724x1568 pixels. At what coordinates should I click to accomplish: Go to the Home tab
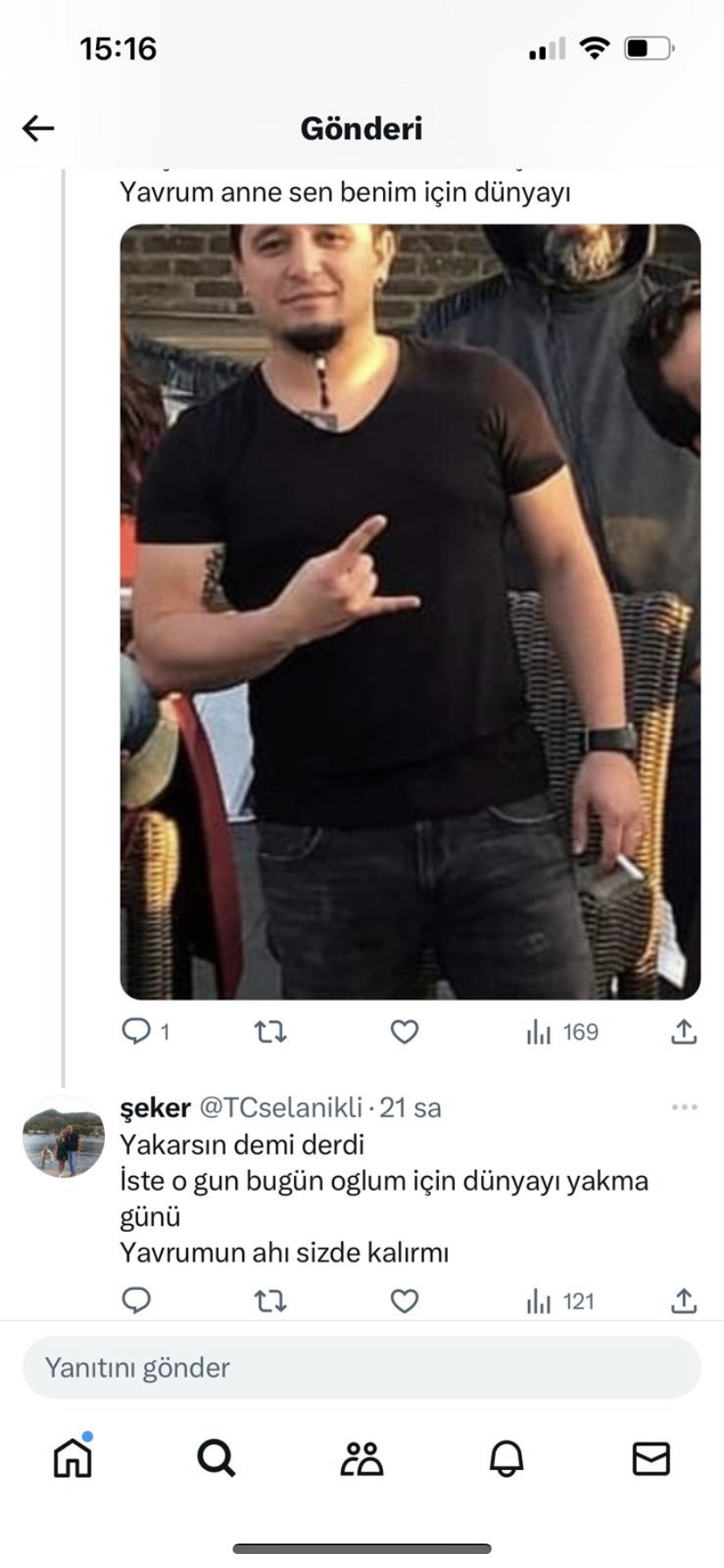click(x=73, y=1459)
